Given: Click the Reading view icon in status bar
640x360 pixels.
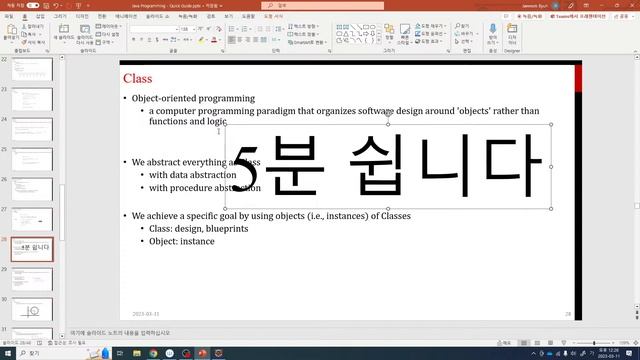Looking at the screenshot, I should click(x=550, y=343).
